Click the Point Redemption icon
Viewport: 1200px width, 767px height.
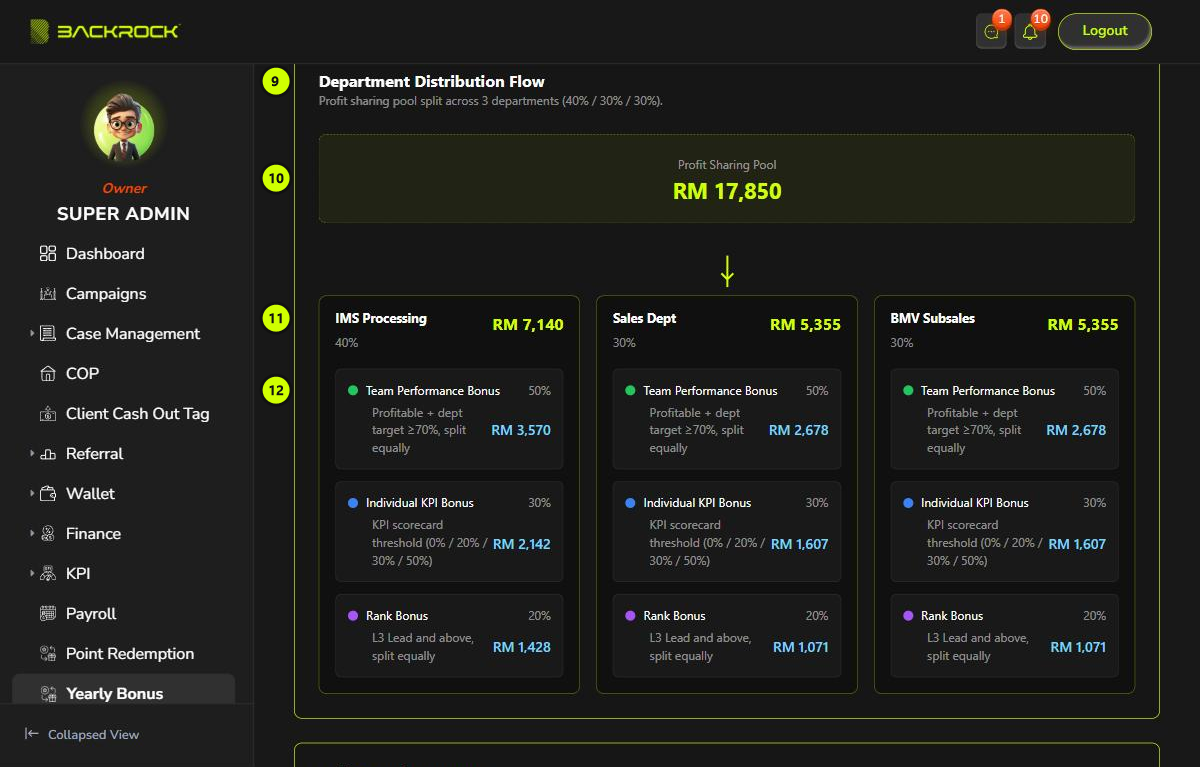click(x=47, y=654)
